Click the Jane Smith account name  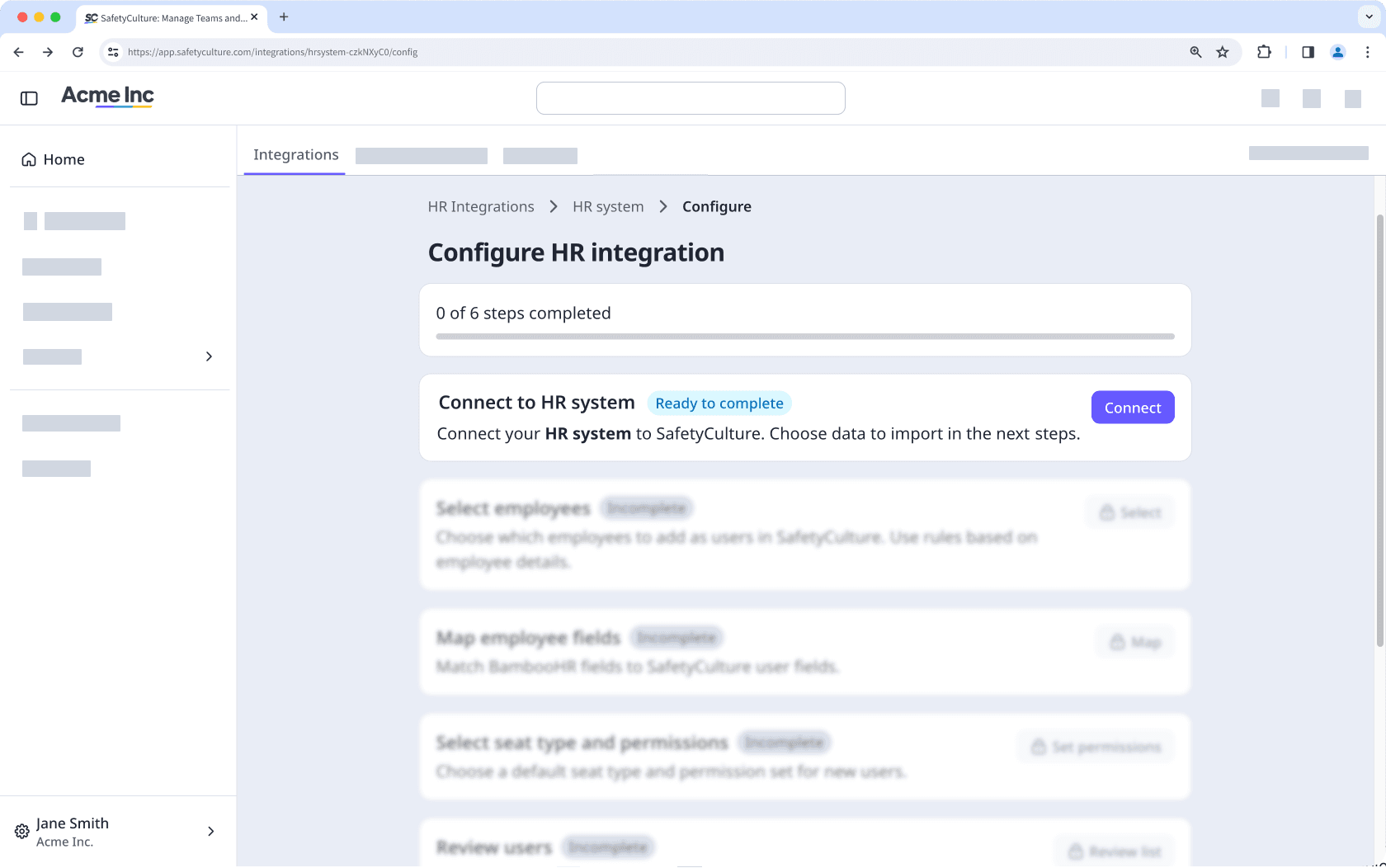tap(73, 823)
